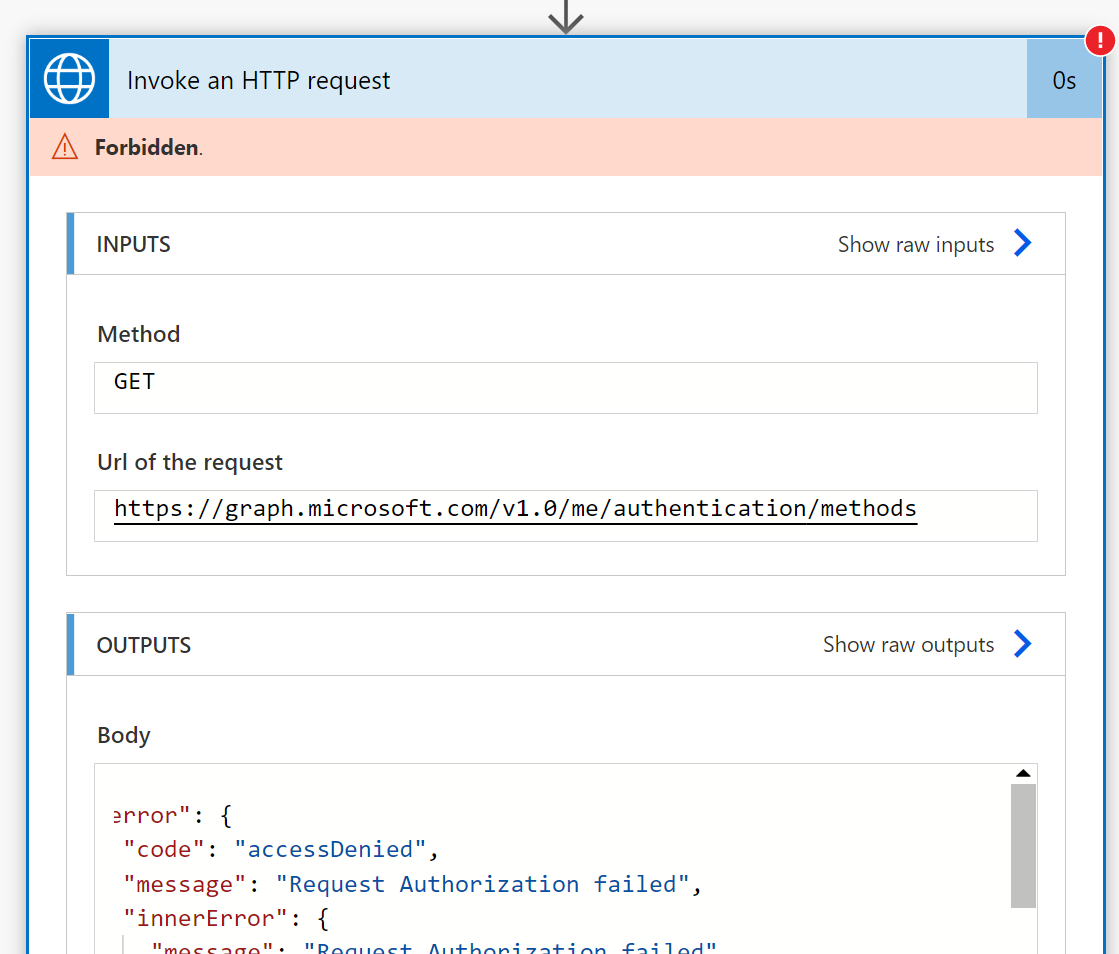This screenshot has width=1119, height=954.
Task: Click the INPUTS section heading
Action: point(133,244)
